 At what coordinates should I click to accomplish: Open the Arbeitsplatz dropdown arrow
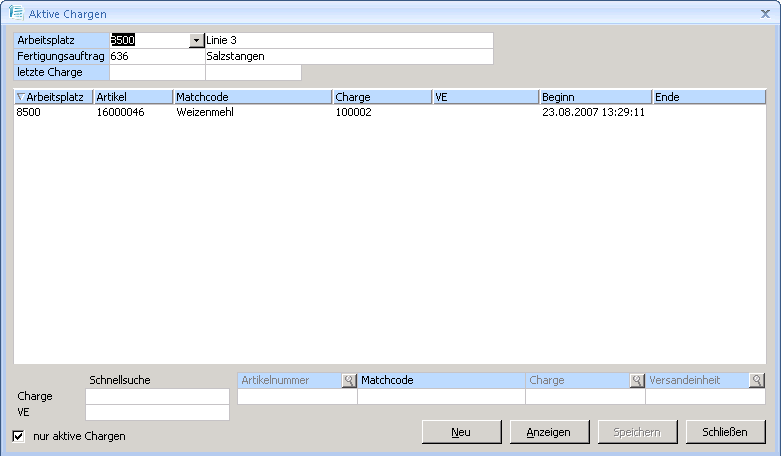tap(196, 40)
